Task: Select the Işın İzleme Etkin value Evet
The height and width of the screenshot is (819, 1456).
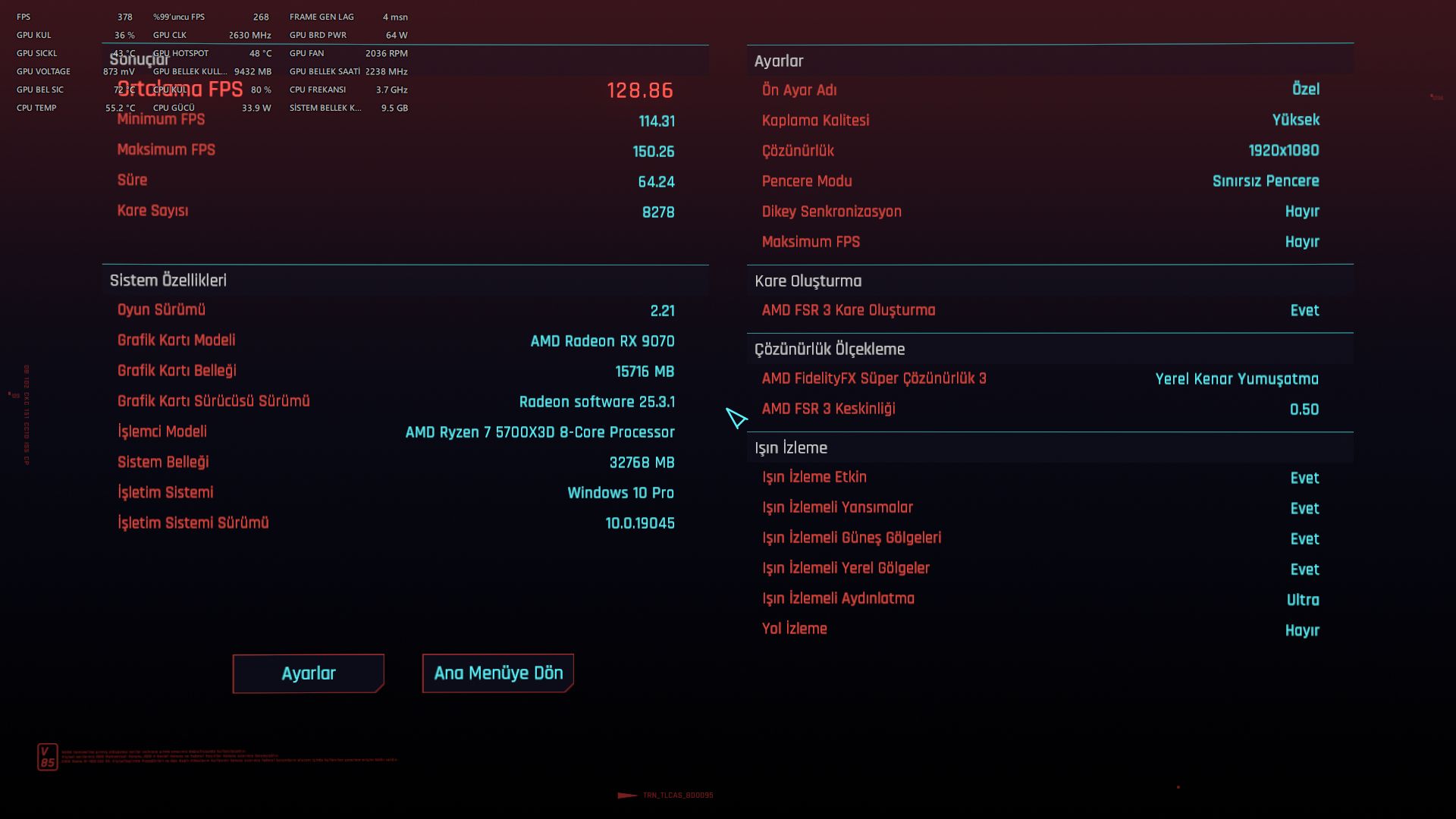Action: (x=1304, y=478)
